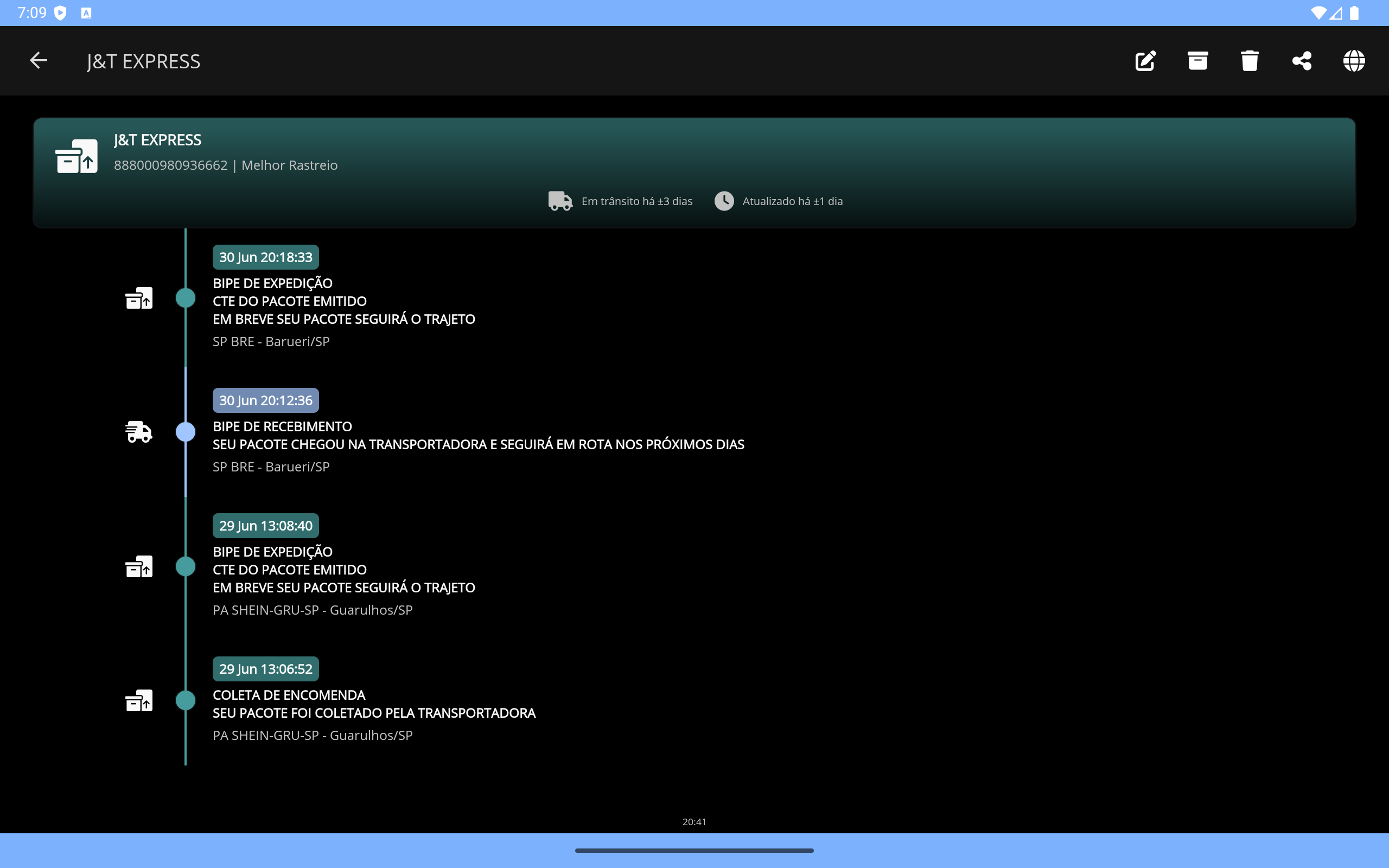
Task: Tap 'Em trânsito há ±3 dias' status
Action: point(637,201)
